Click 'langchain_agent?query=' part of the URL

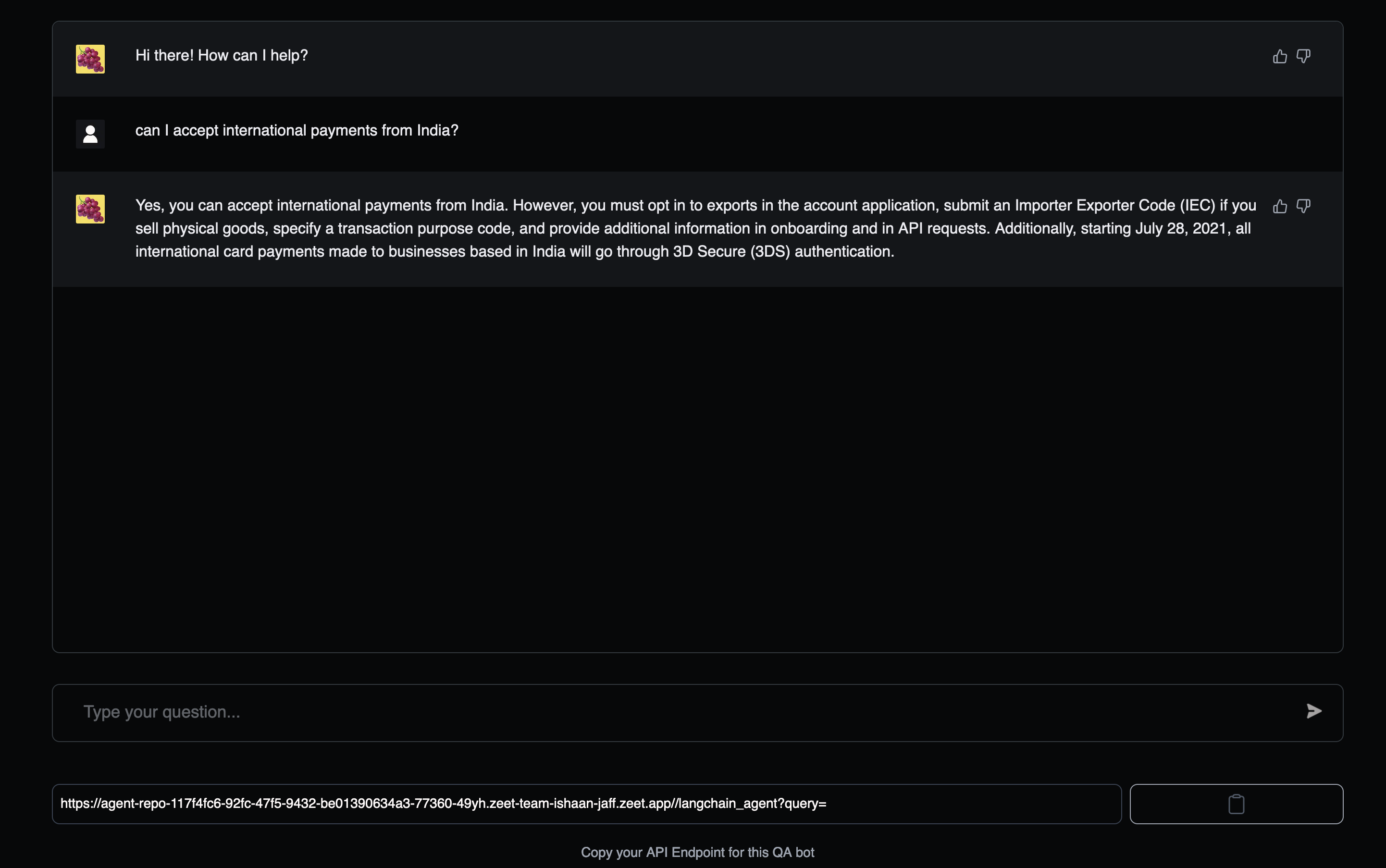click(x=752, y=804)
